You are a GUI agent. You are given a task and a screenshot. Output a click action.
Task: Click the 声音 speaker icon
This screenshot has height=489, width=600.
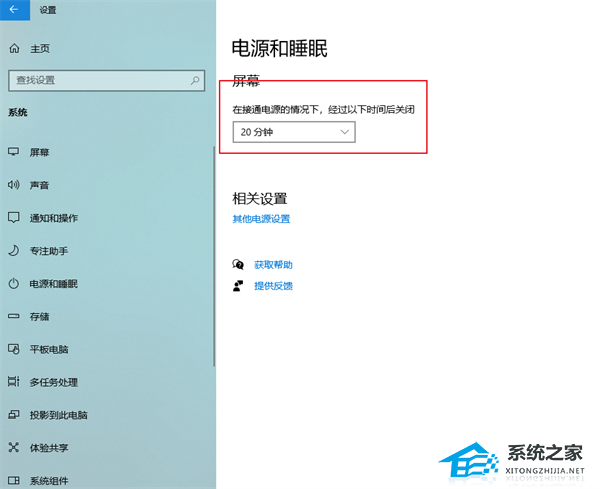(x=13, y=185)
